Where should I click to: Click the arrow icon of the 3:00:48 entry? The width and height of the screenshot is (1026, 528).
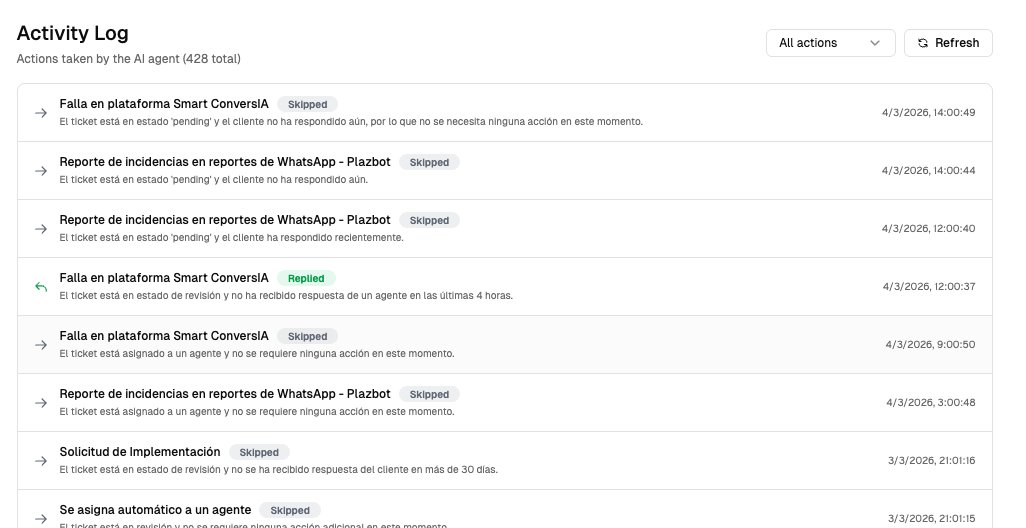[x=41, y=403]
